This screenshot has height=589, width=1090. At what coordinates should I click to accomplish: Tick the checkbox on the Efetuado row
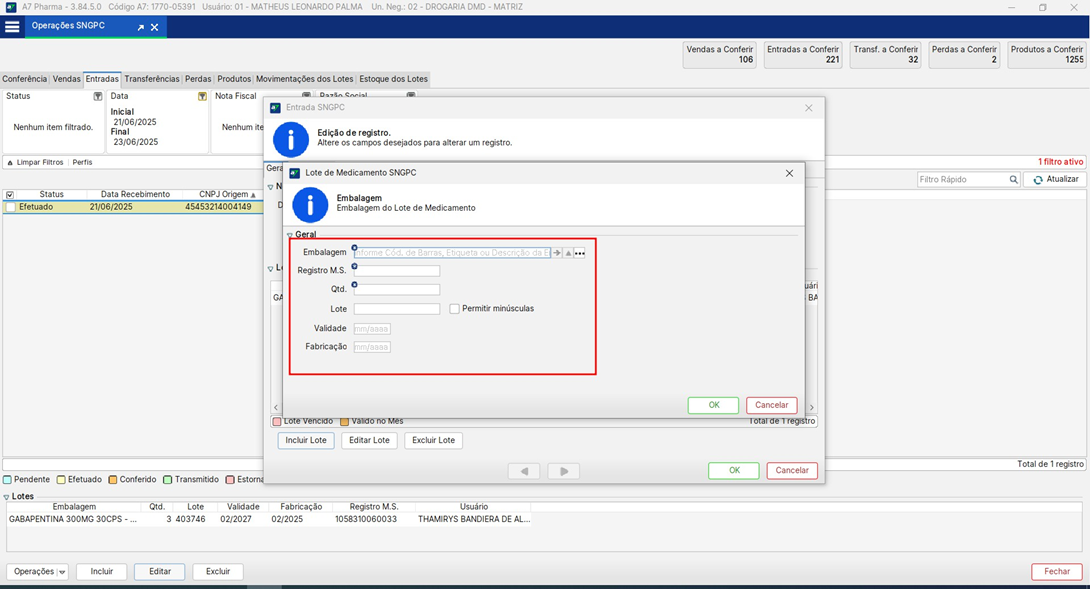[10, 207]
